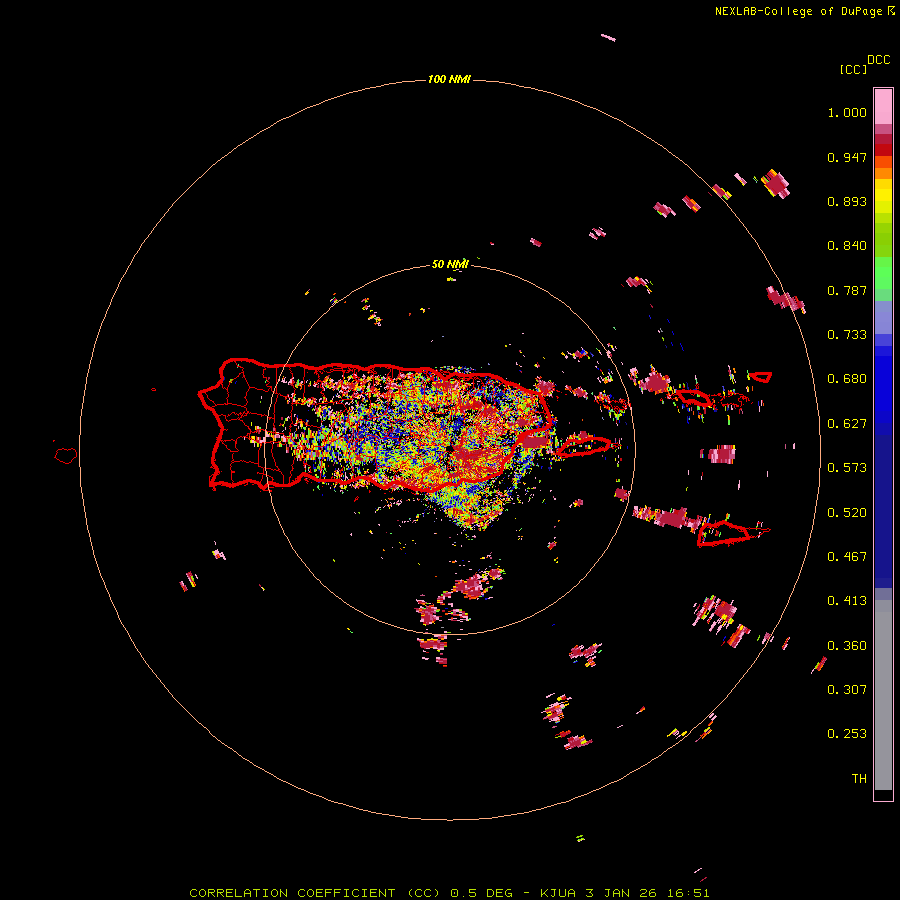Click the TH threshold legend label
This screenshot has width=900, height=900.
[859, 779]
